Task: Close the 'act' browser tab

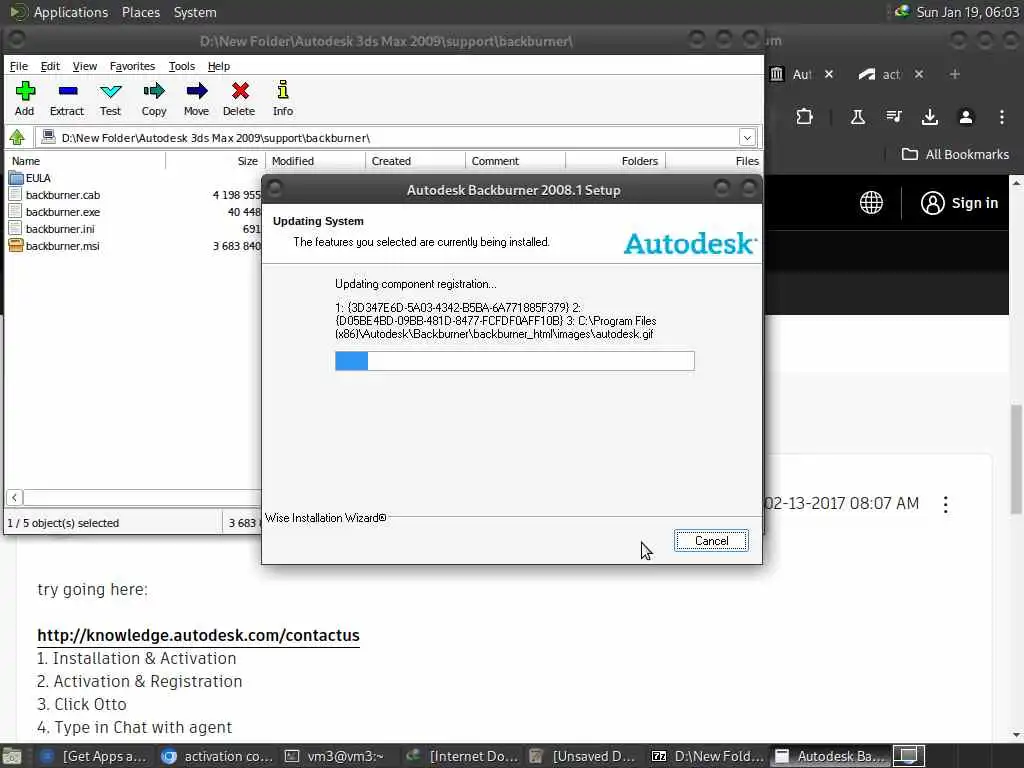Action: (x=919, y=74)
